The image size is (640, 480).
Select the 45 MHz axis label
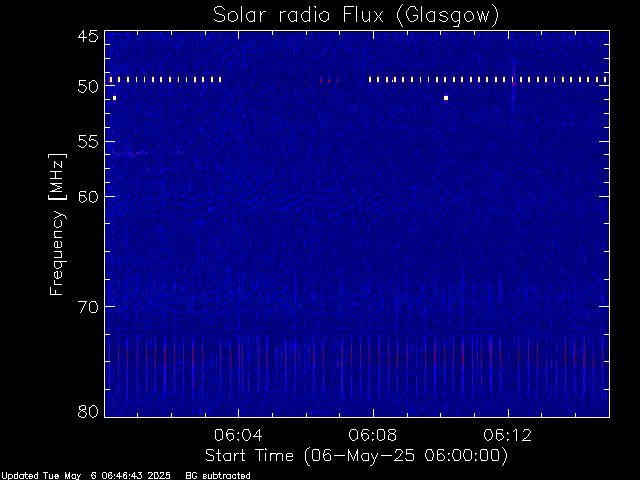tap(88, 36)
